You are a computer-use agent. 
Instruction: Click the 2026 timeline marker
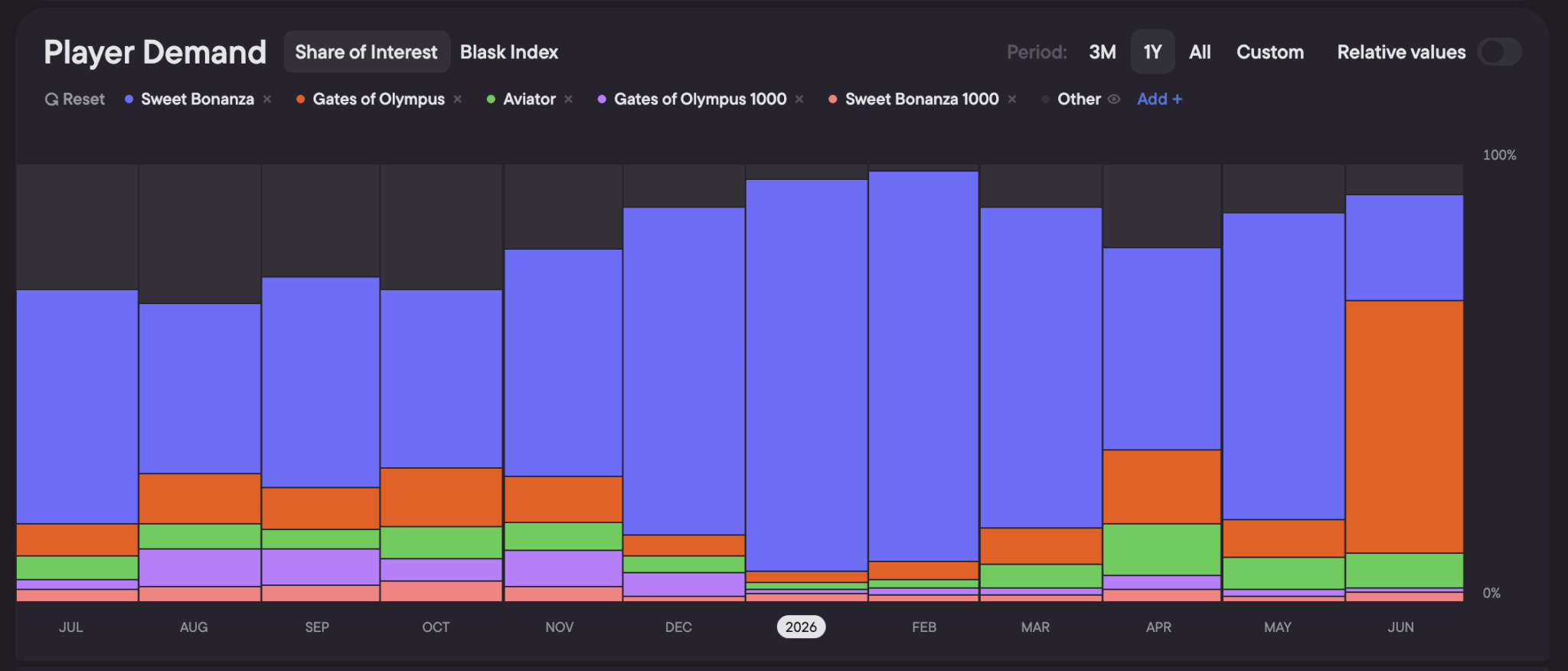pos(801,627)
